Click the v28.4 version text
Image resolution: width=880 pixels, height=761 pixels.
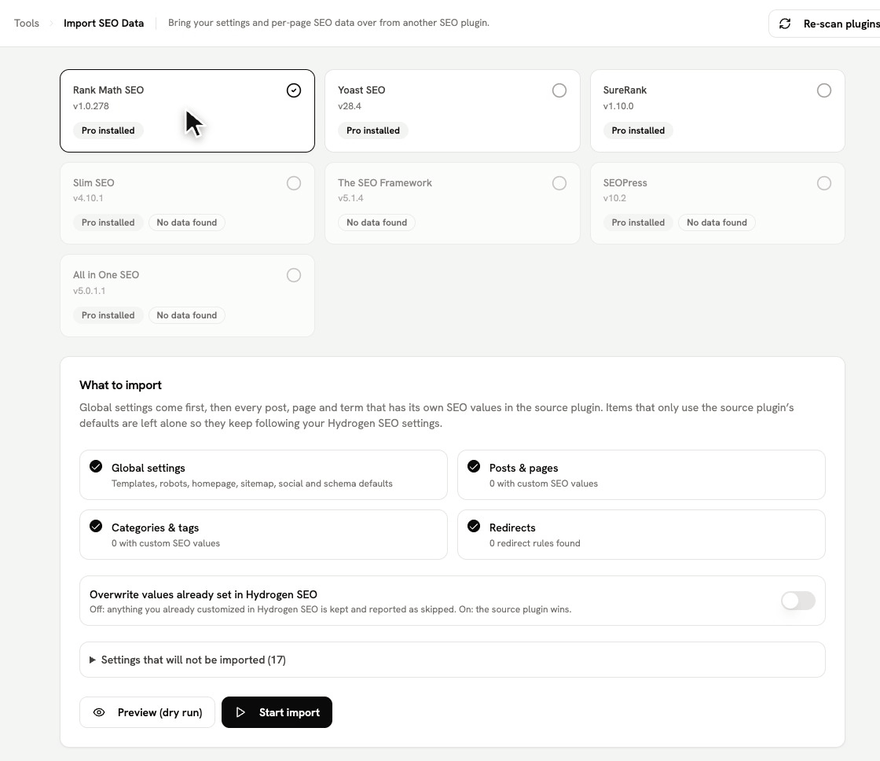coord(350,106)
